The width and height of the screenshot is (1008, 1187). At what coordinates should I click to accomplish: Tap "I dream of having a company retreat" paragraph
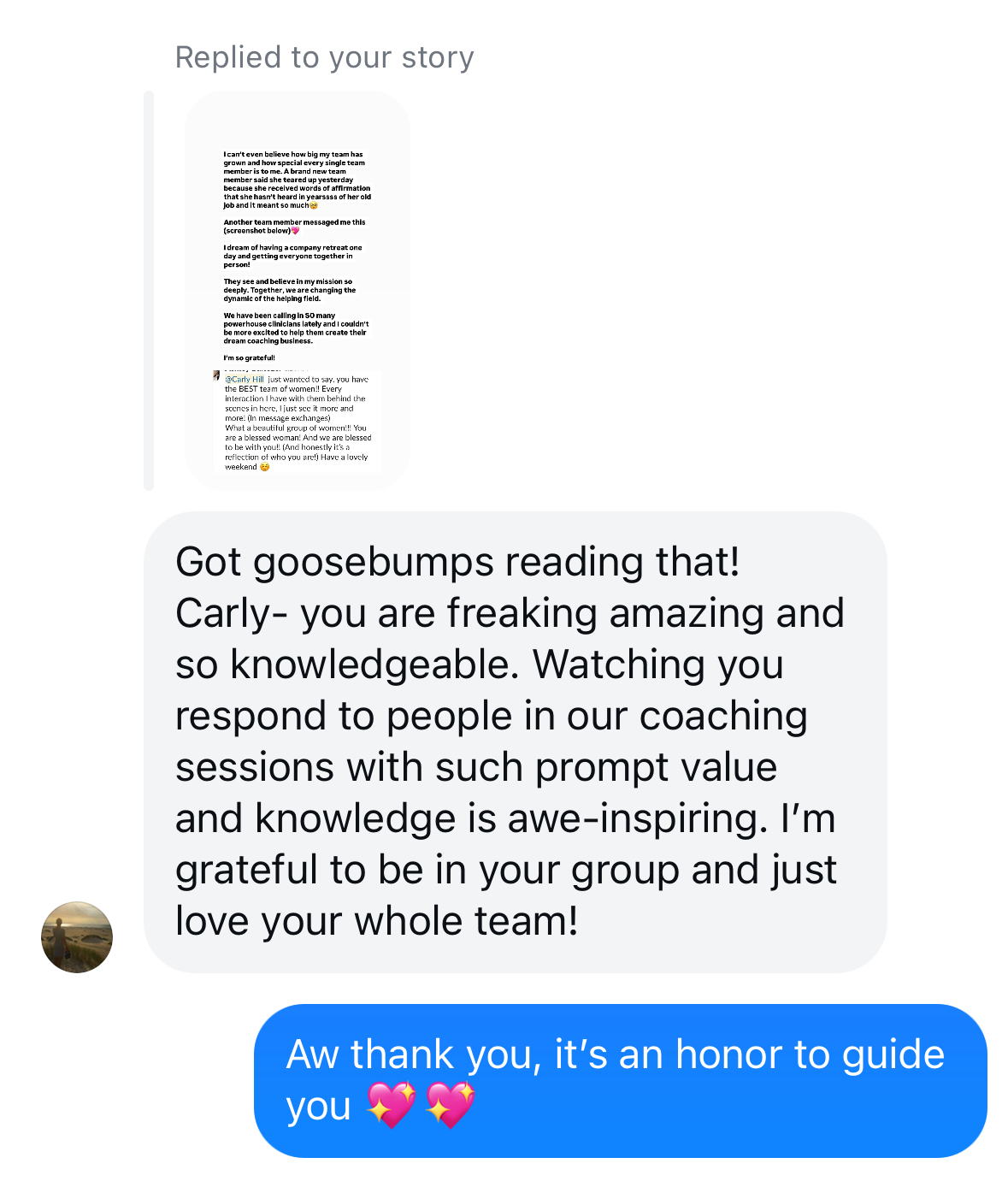(x=292, y=256)
